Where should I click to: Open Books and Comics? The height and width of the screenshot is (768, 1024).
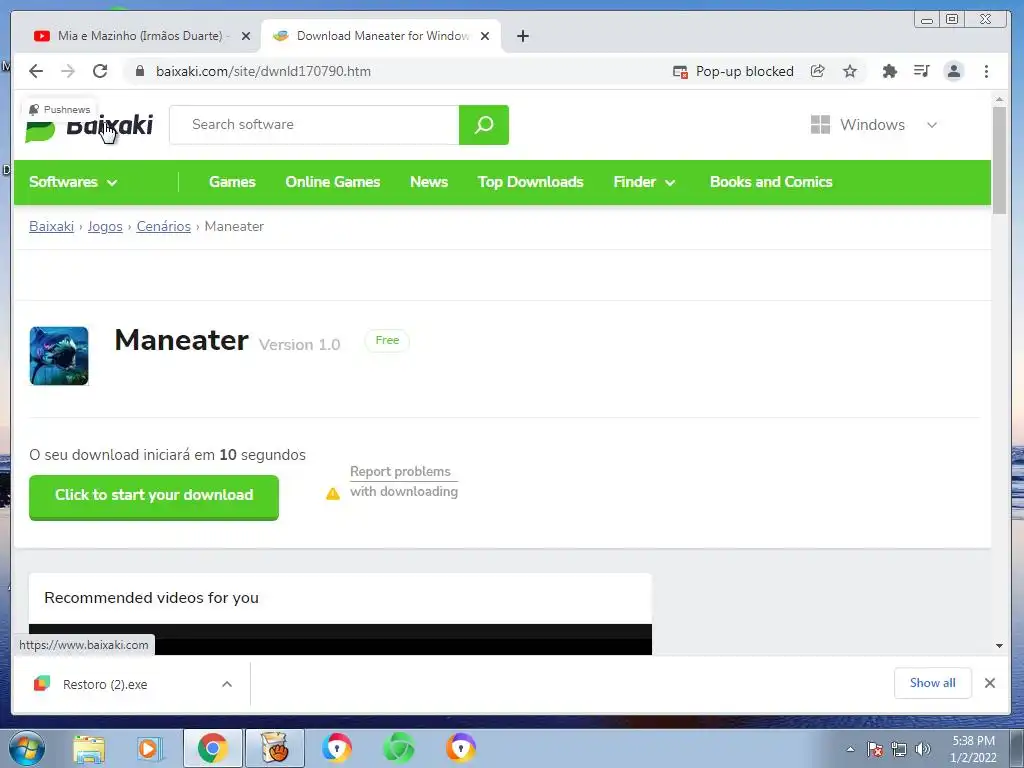[x=771, y=182]
